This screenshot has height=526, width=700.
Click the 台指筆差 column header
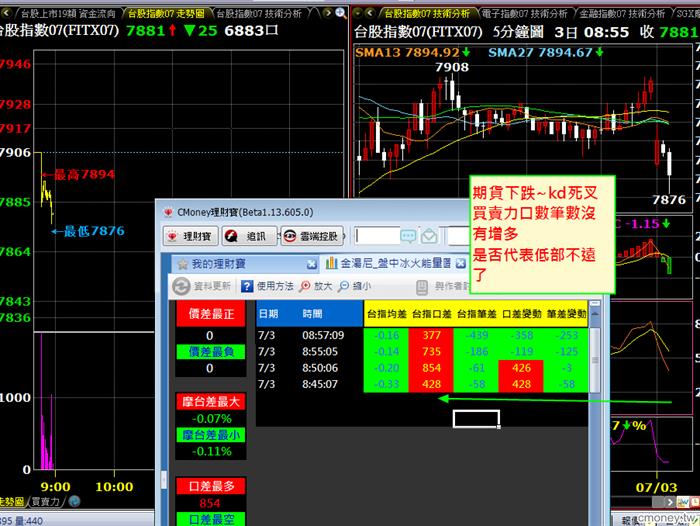[477, 314]
